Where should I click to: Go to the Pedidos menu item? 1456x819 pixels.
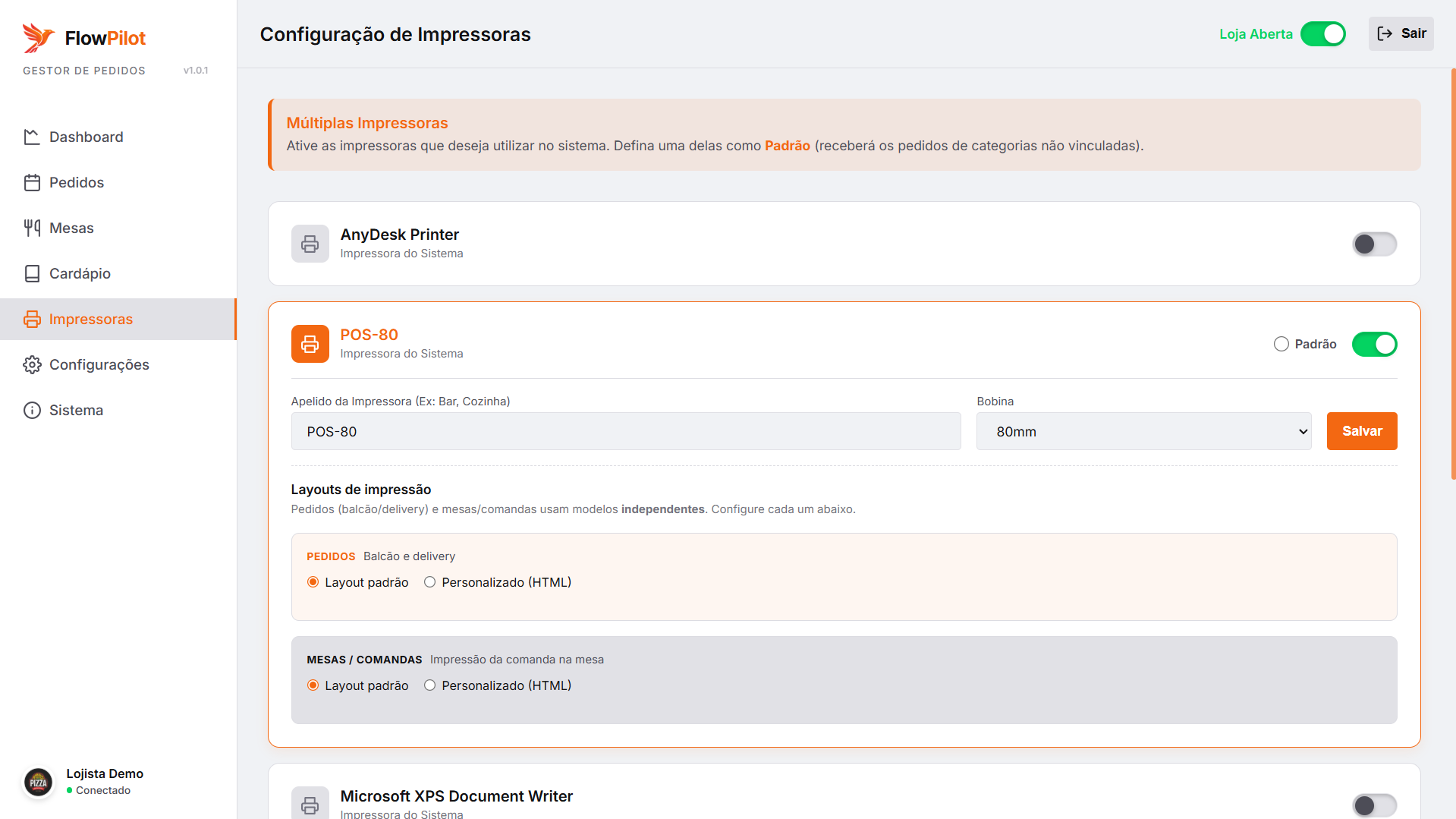click(x=76, y=182)
